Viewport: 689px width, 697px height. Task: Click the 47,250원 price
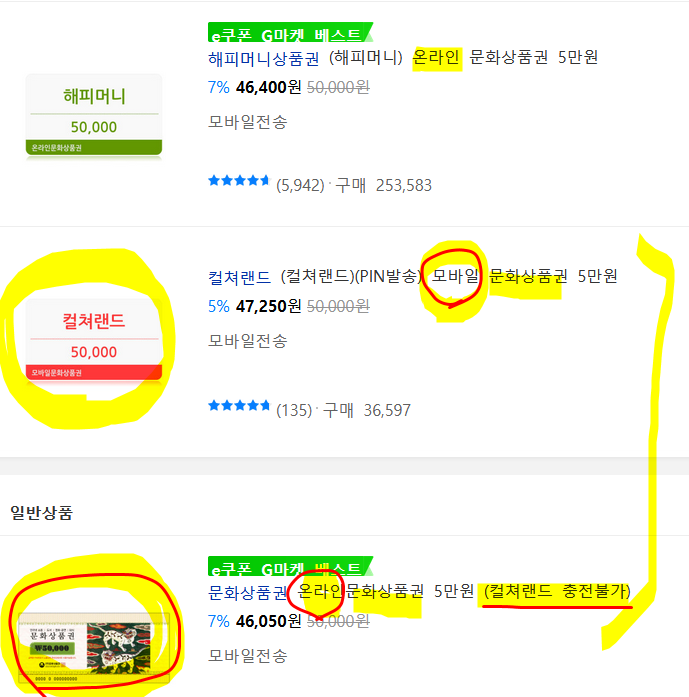[268, 306]
